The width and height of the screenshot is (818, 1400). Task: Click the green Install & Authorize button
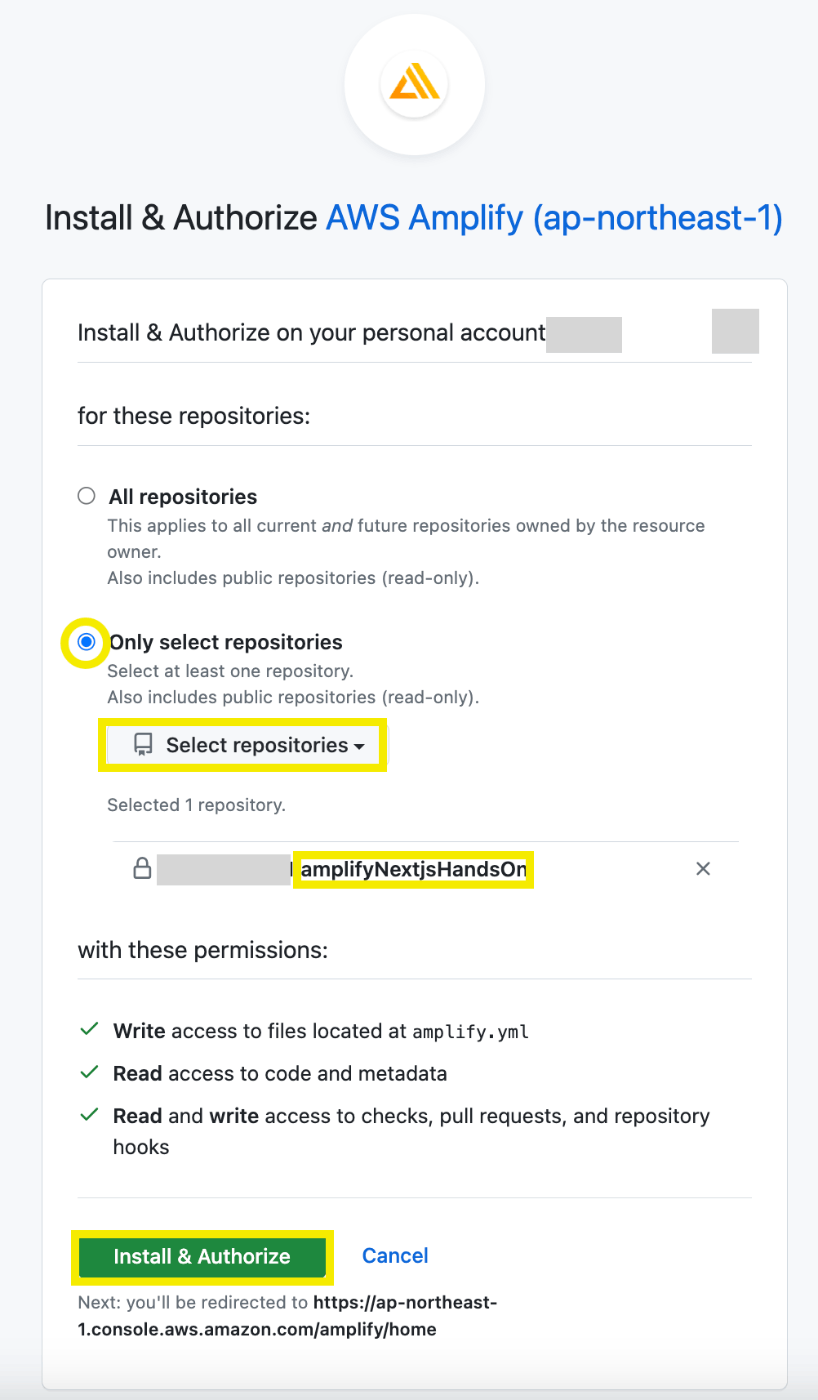tap(202, 1257)
